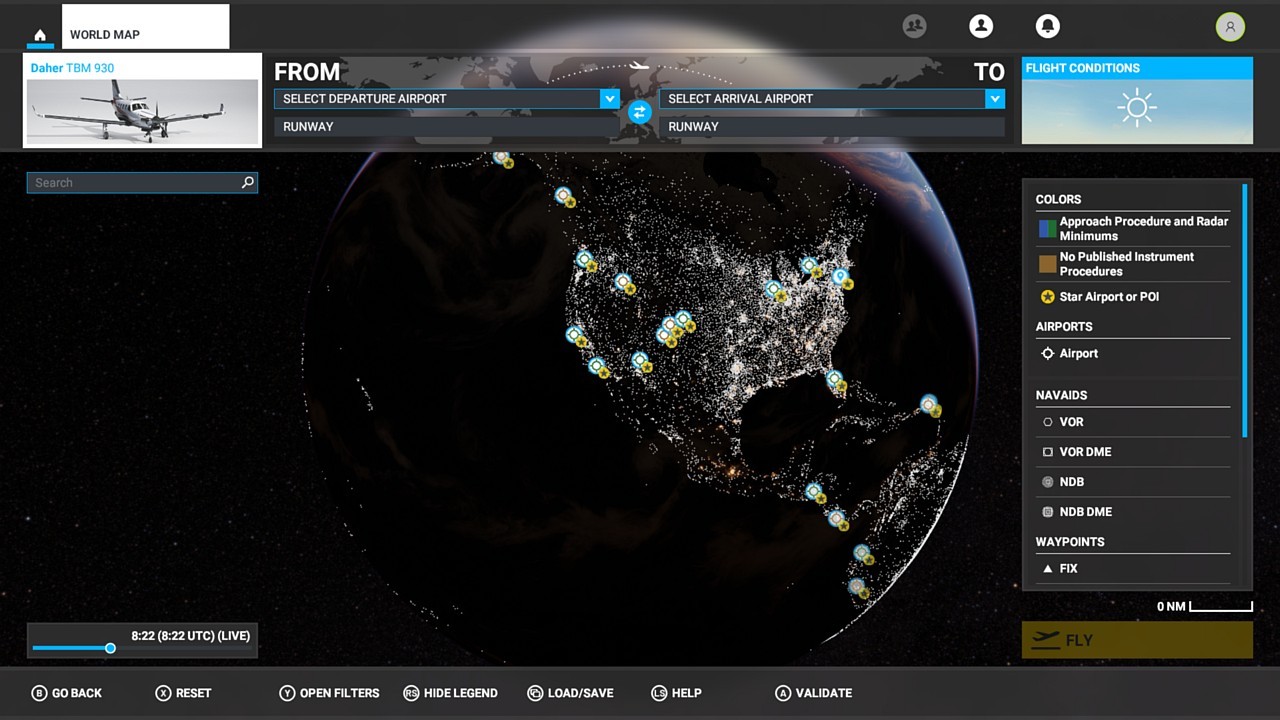
Task: Expand the departure airport dropdown
Action: point(609,99)
